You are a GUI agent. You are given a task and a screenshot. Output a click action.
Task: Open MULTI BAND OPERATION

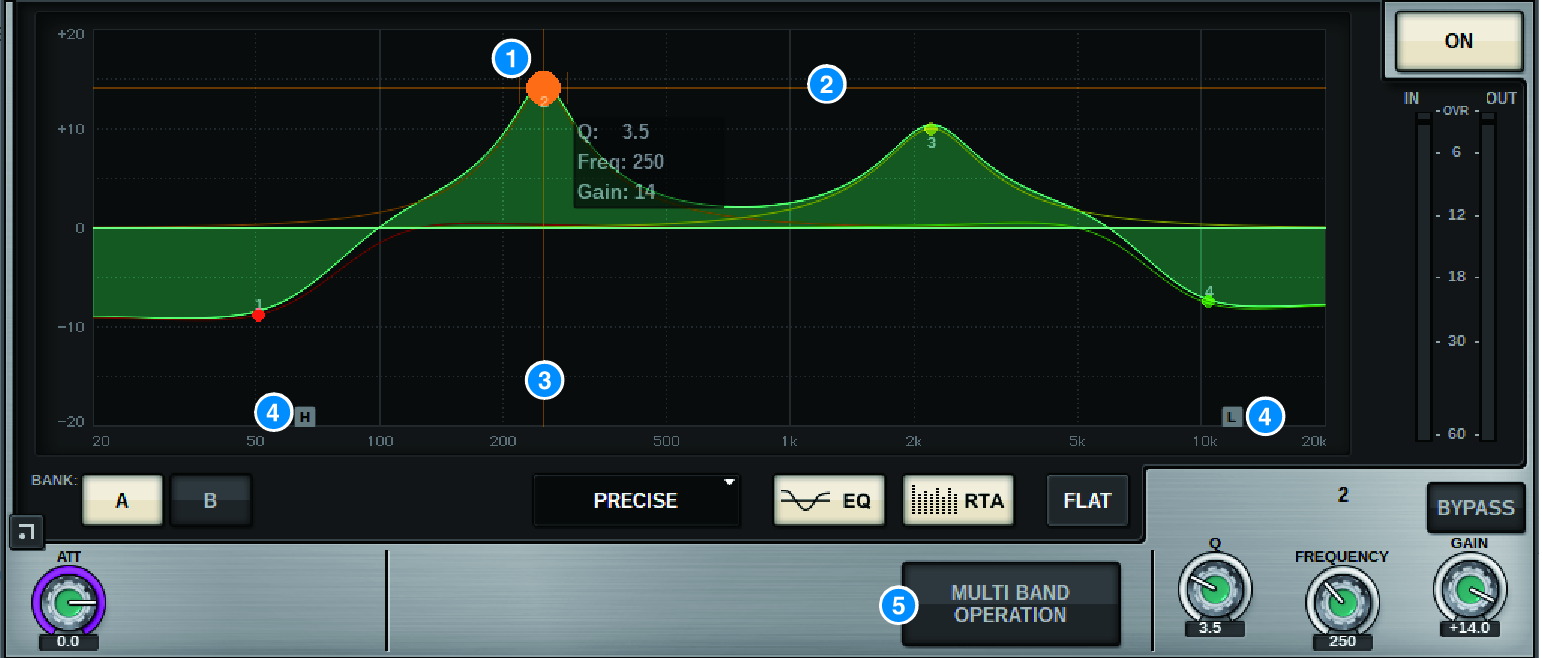click(1010, 604)
